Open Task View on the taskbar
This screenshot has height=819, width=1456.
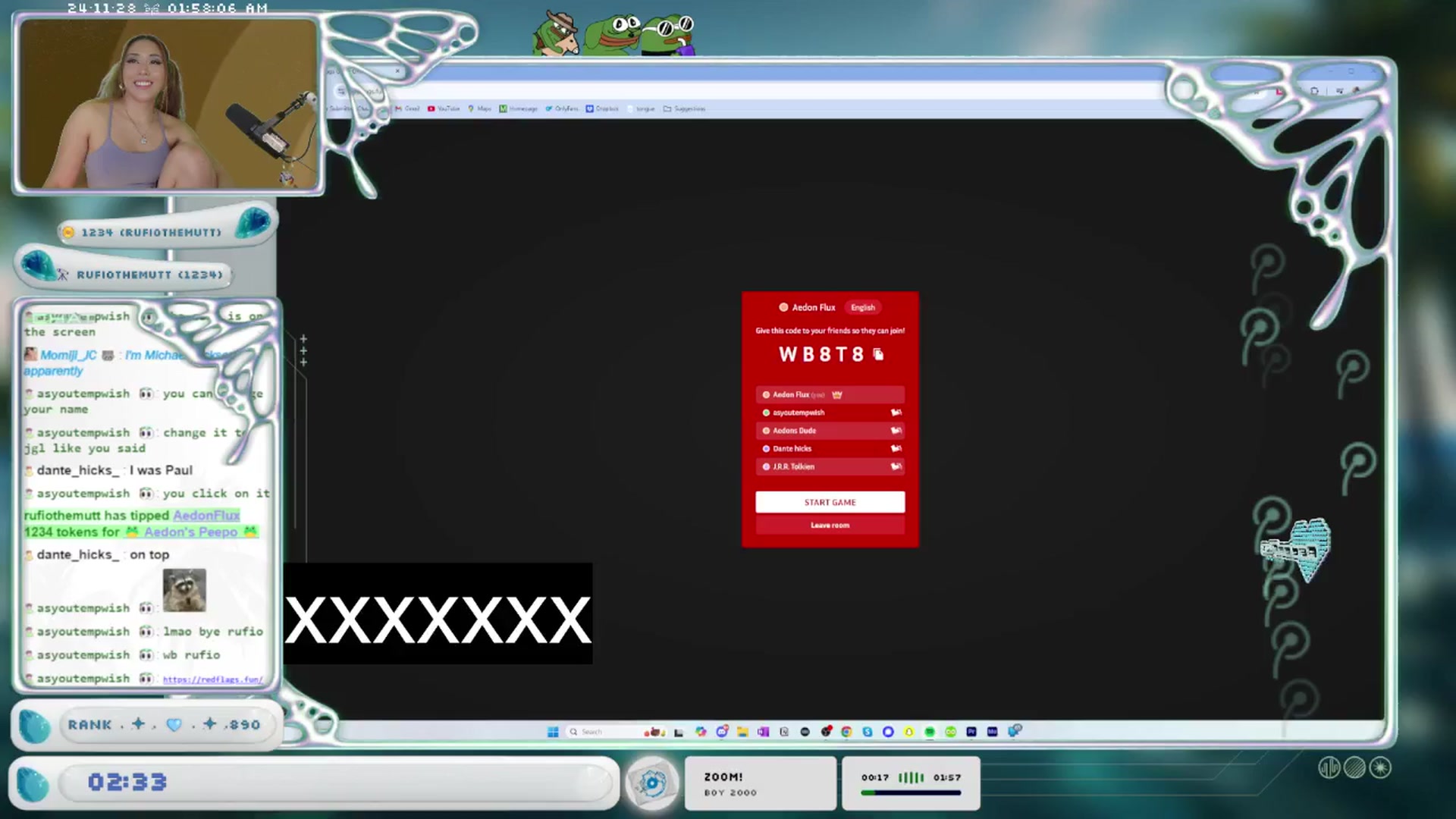click(679, 733)
